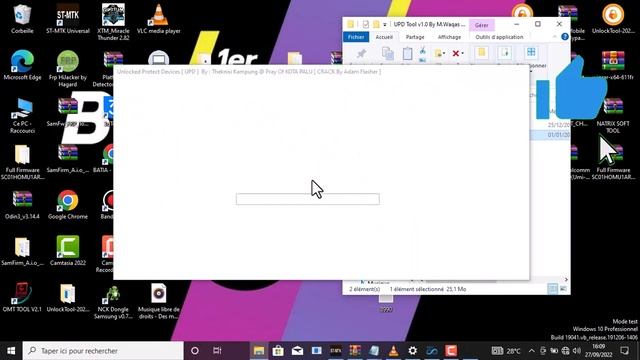
Task: Select XTM_Miracle Thunder 2.82 desktop icon
Action: tap(113, 22)
